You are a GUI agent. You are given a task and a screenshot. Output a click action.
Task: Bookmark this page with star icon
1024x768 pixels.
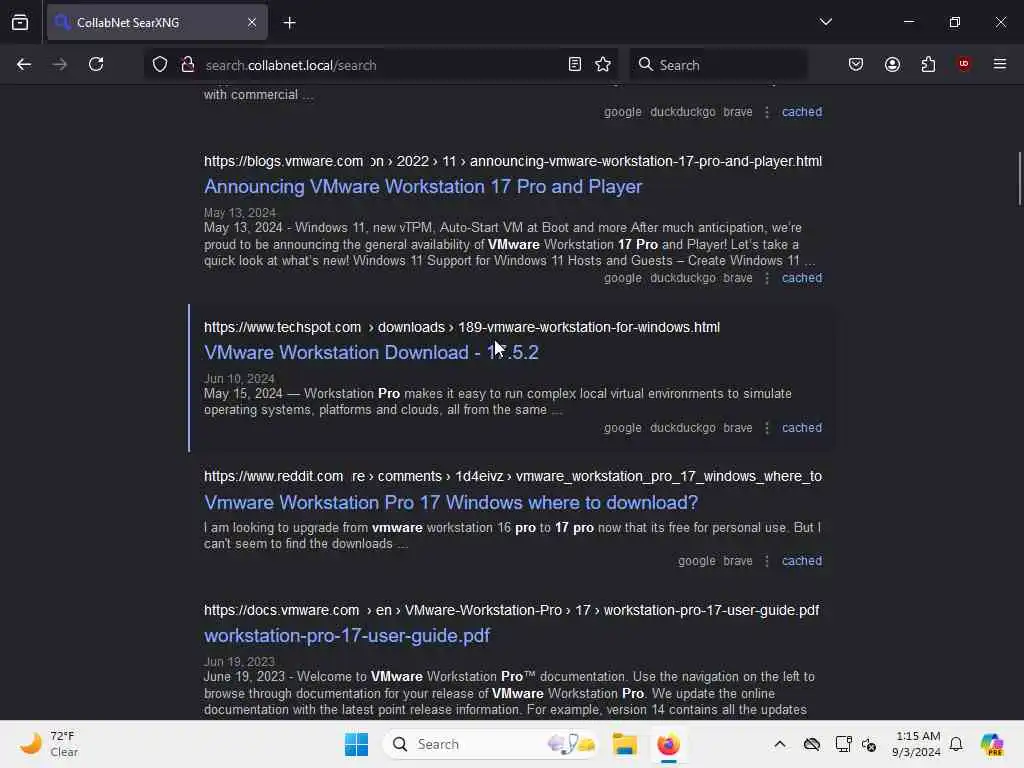tap(603, 65)
